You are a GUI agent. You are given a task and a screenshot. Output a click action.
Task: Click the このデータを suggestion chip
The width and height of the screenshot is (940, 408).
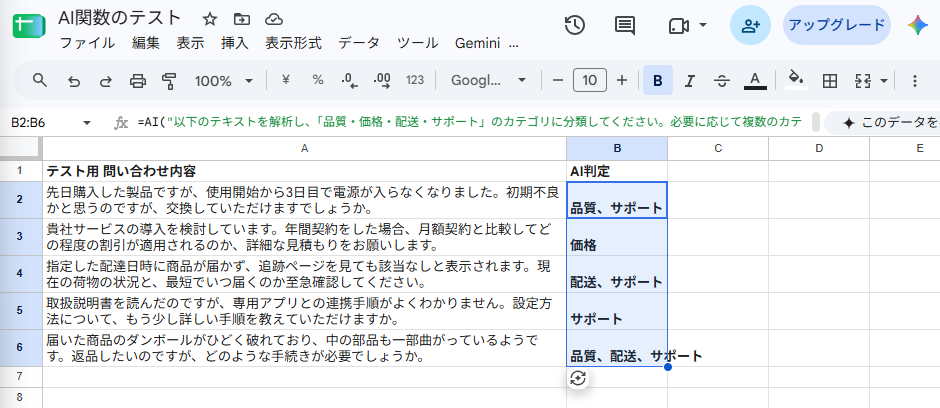pos(882,123)
